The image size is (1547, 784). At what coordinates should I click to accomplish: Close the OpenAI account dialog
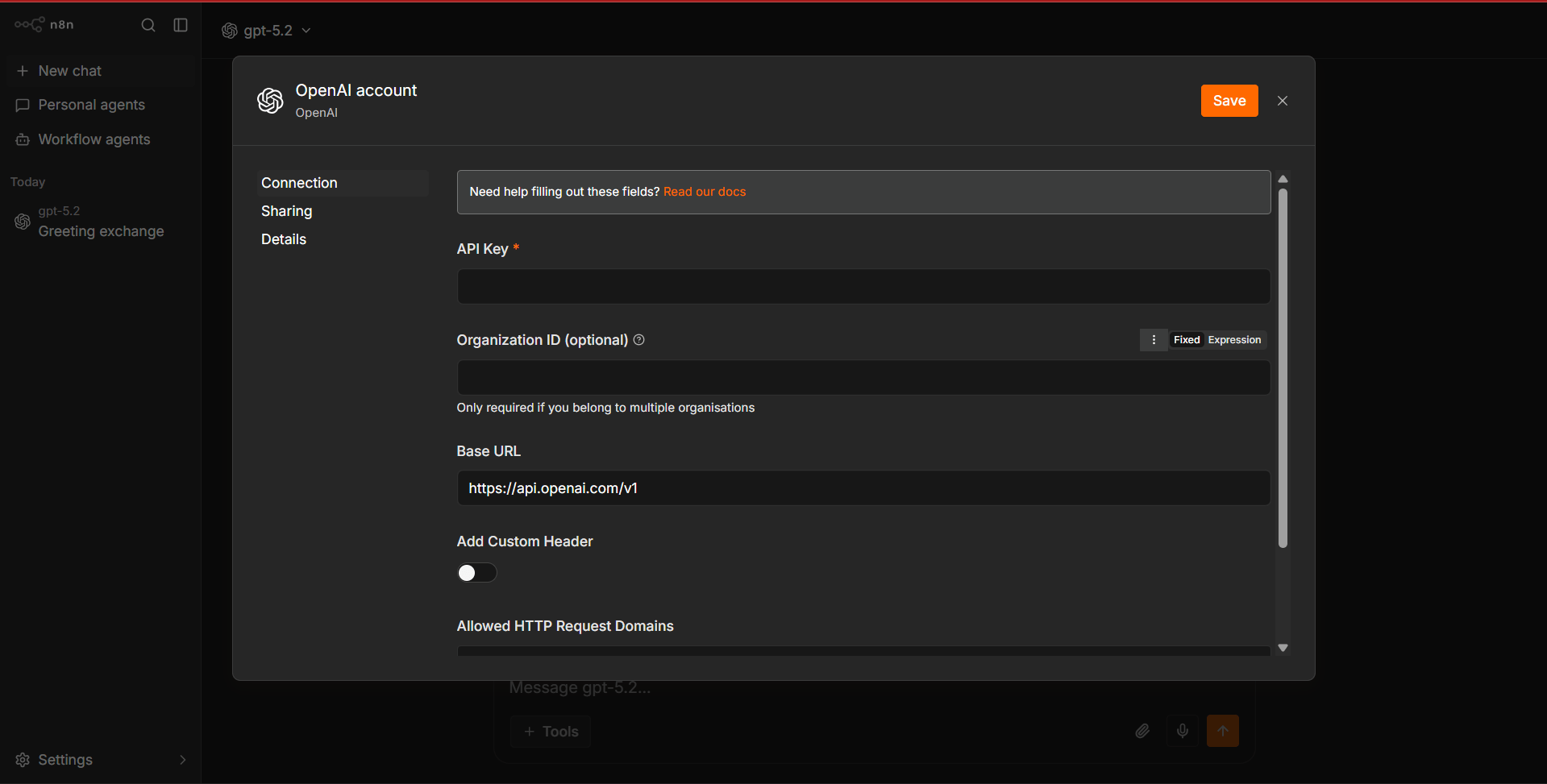(x=1283, y=101)
